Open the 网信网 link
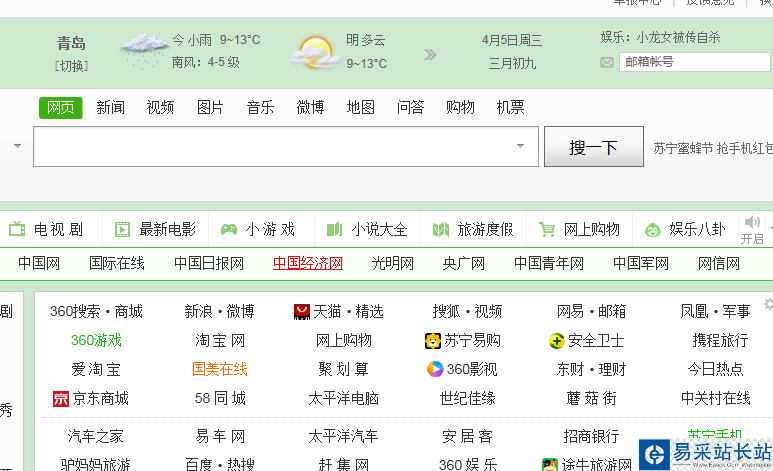The width and height of the screenshot is (773, 471). (x=719, y=263)
